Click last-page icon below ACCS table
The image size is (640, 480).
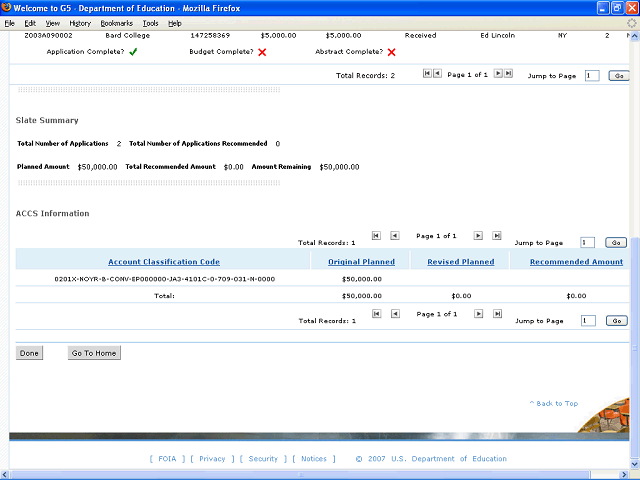click(497, 313)
